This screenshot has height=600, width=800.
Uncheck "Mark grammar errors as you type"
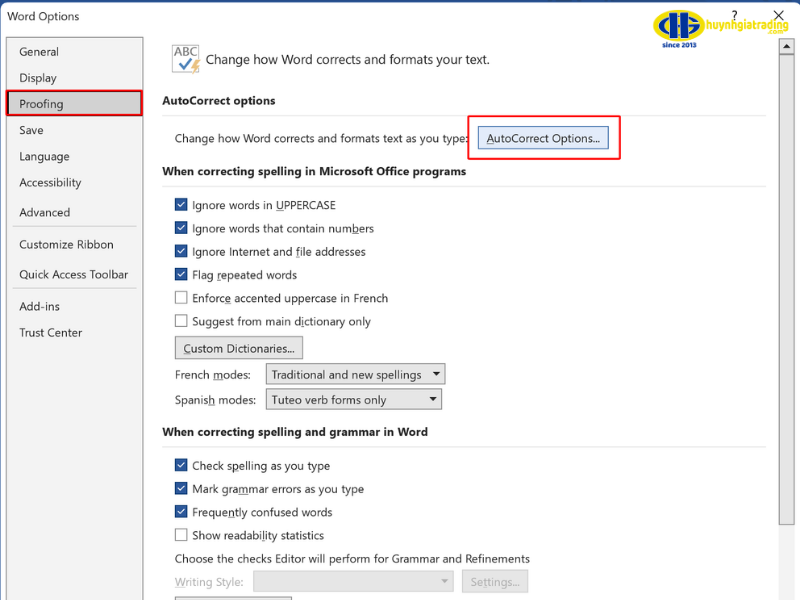pyautogui.click(x=181, y=489)
